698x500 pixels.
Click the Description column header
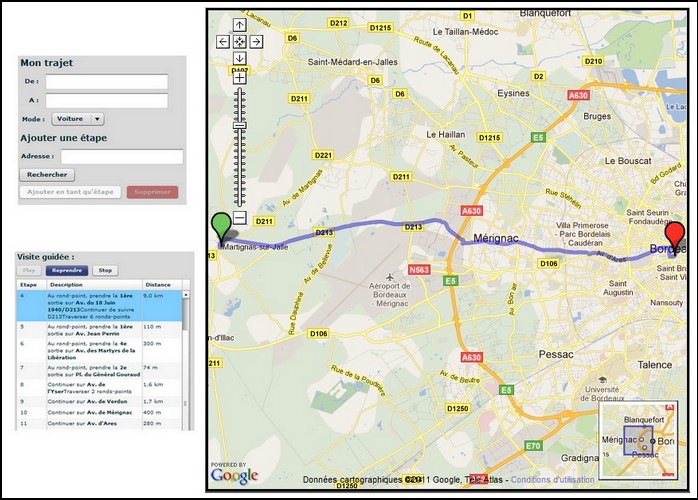[x=94, y=285]
